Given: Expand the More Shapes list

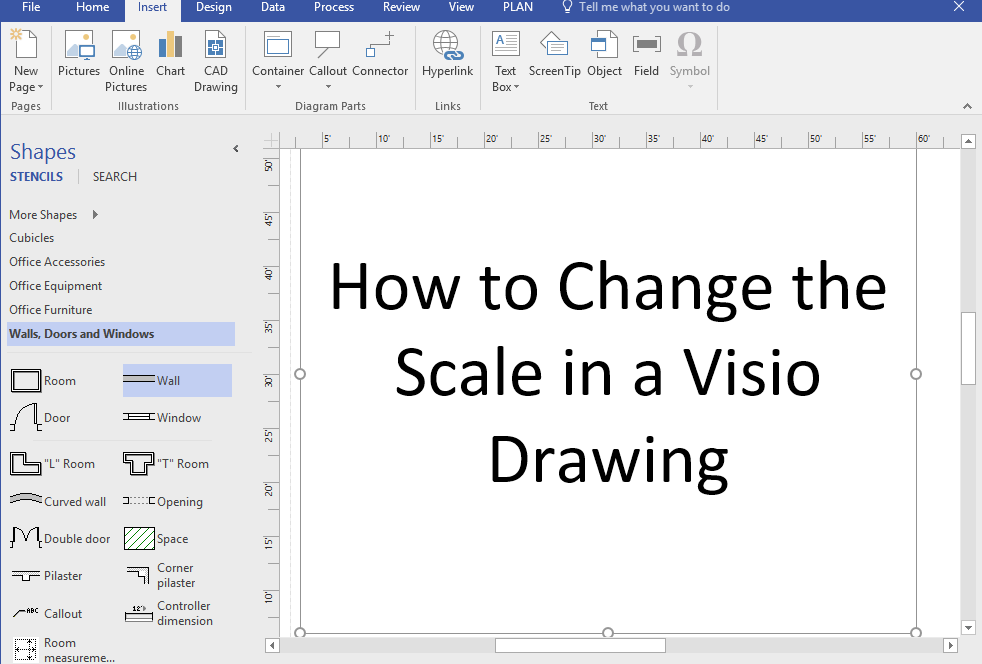Looking at the screenshot, I should click(43, 214).
